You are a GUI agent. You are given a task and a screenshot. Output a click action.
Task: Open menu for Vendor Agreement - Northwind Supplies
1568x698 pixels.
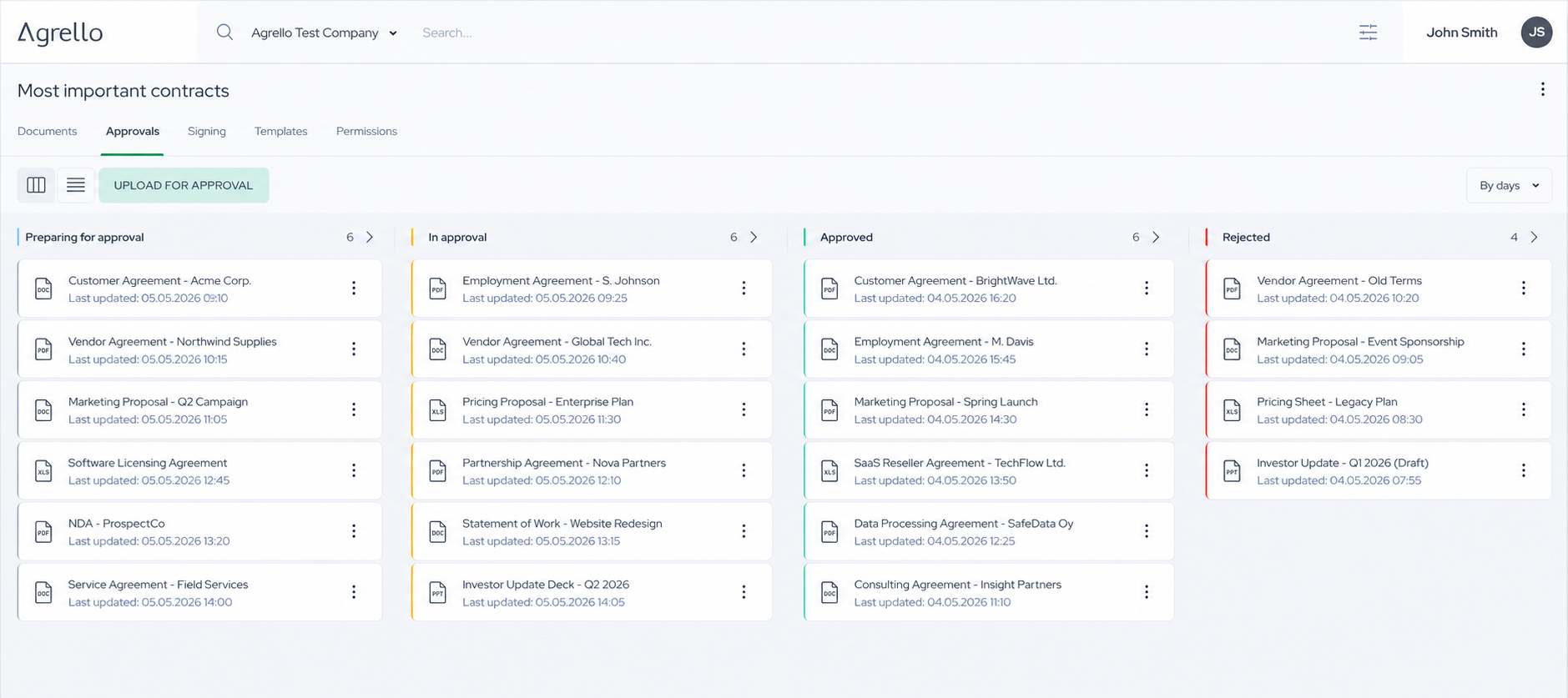354,349
